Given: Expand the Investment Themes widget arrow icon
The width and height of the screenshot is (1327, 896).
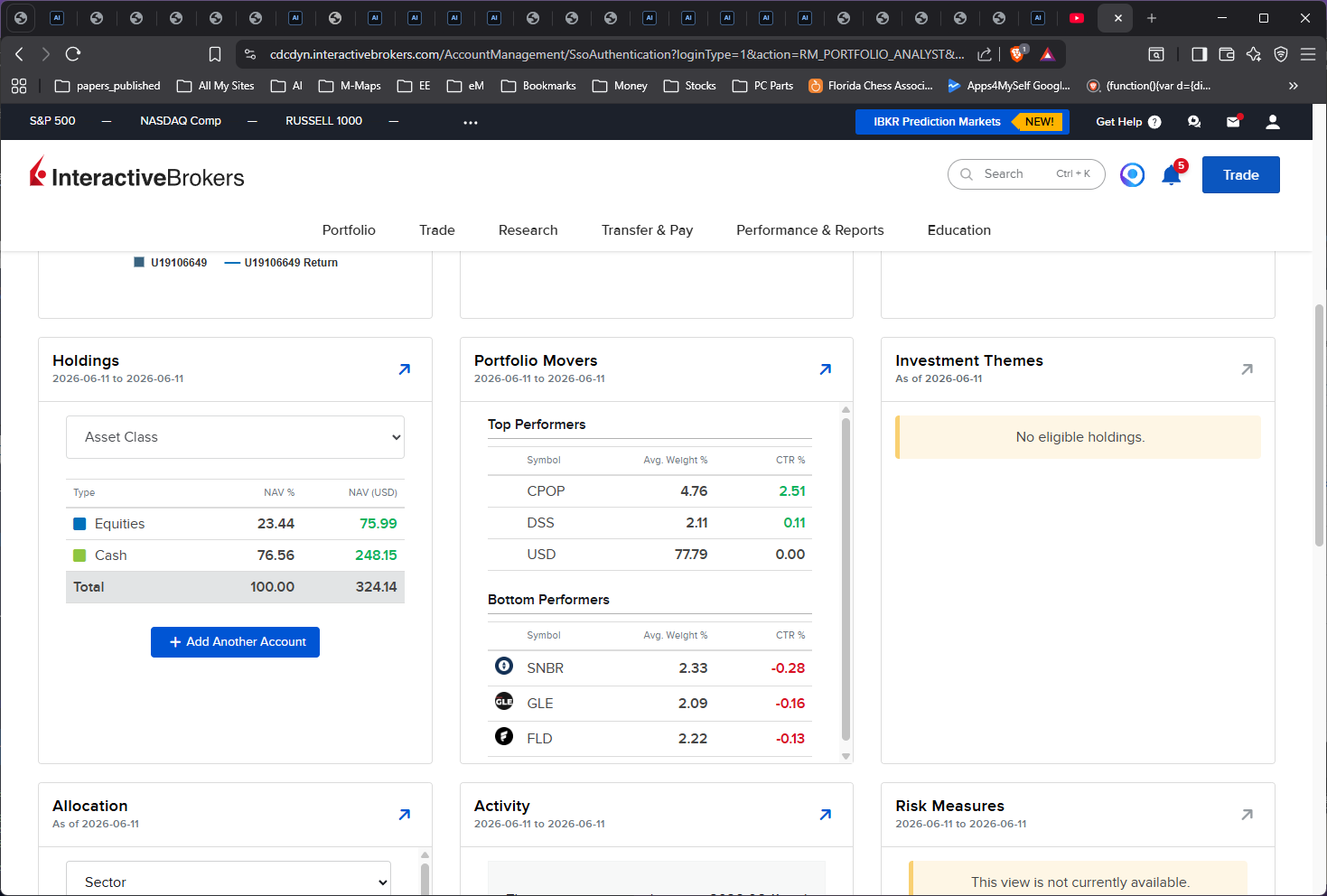Looking at the screenshot, I should (x=1248, y=369).
